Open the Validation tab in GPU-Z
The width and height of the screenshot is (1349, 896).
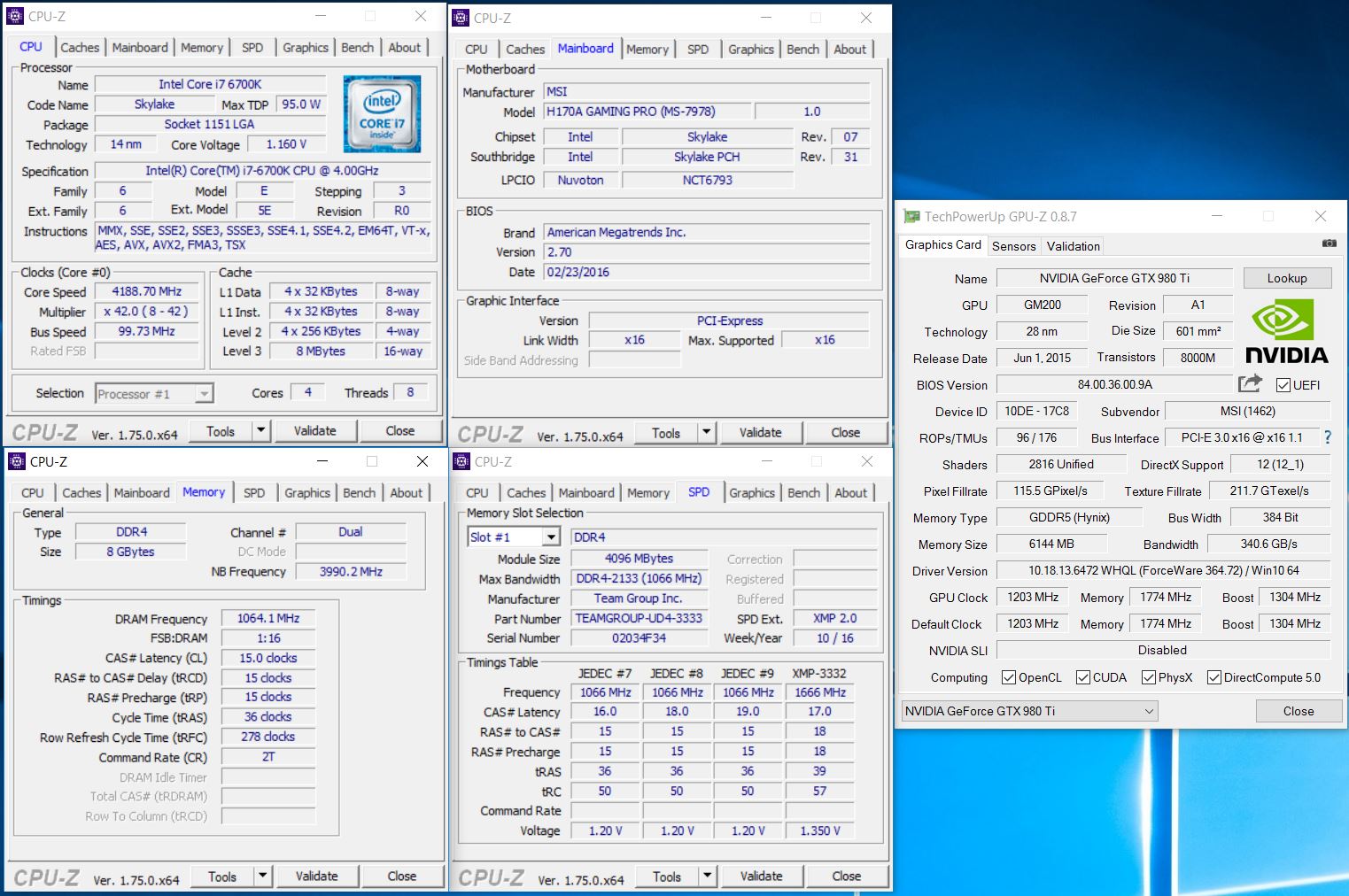[1073, 246]
